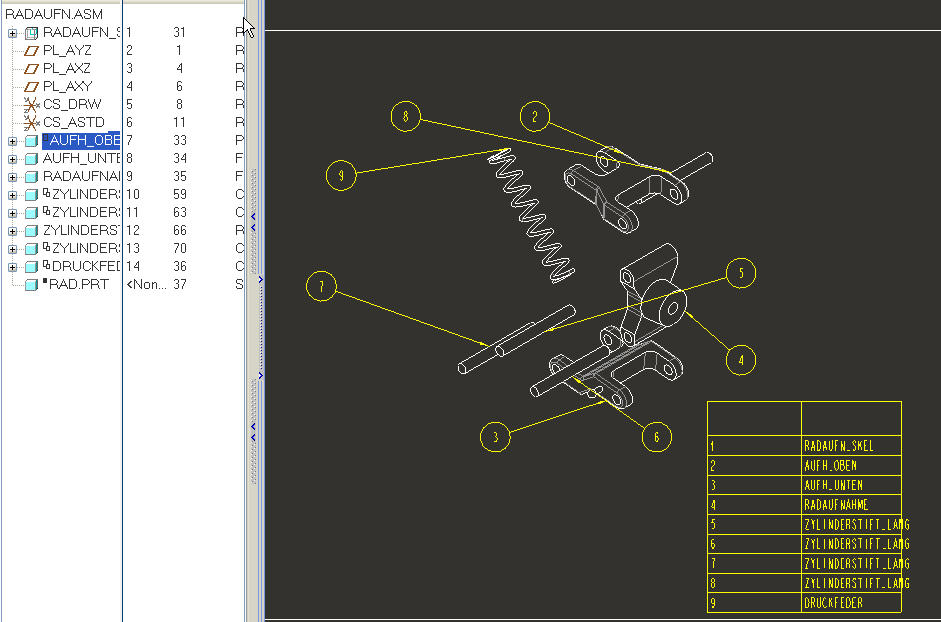Expand the highlighted AUFH_OBE tree node
The height and width of the screenshot is (622, 941).
[x=12, y=141]
